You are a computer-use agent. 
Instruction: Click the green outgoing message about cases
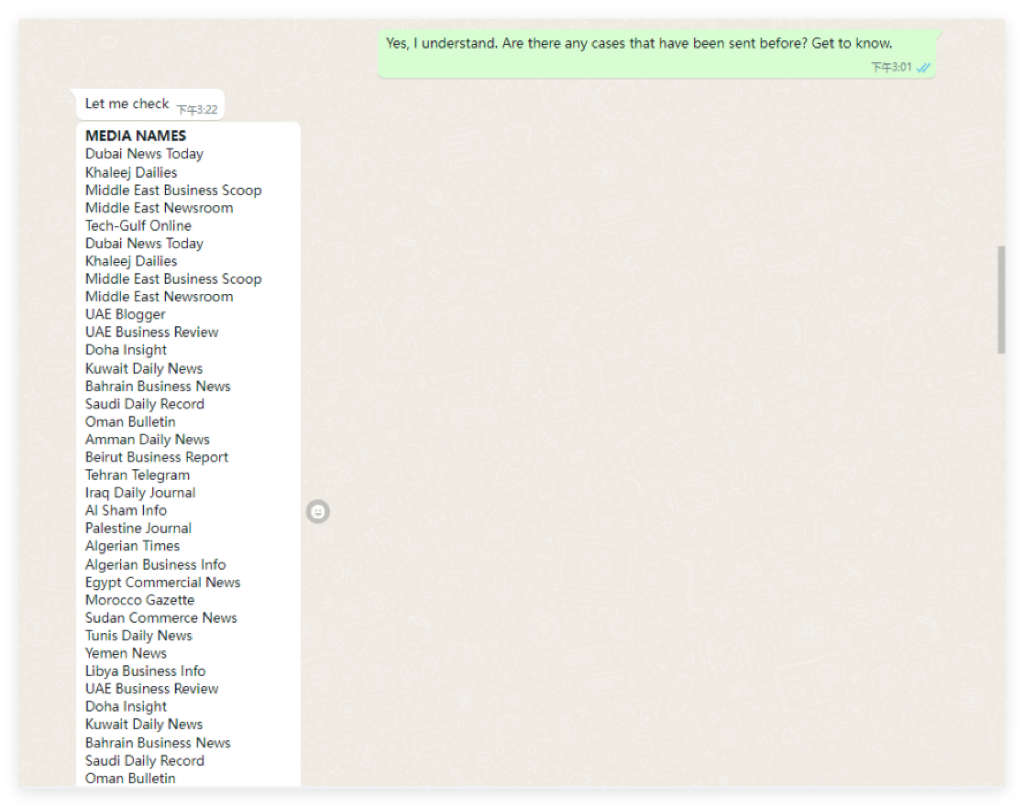coord(639,44)
